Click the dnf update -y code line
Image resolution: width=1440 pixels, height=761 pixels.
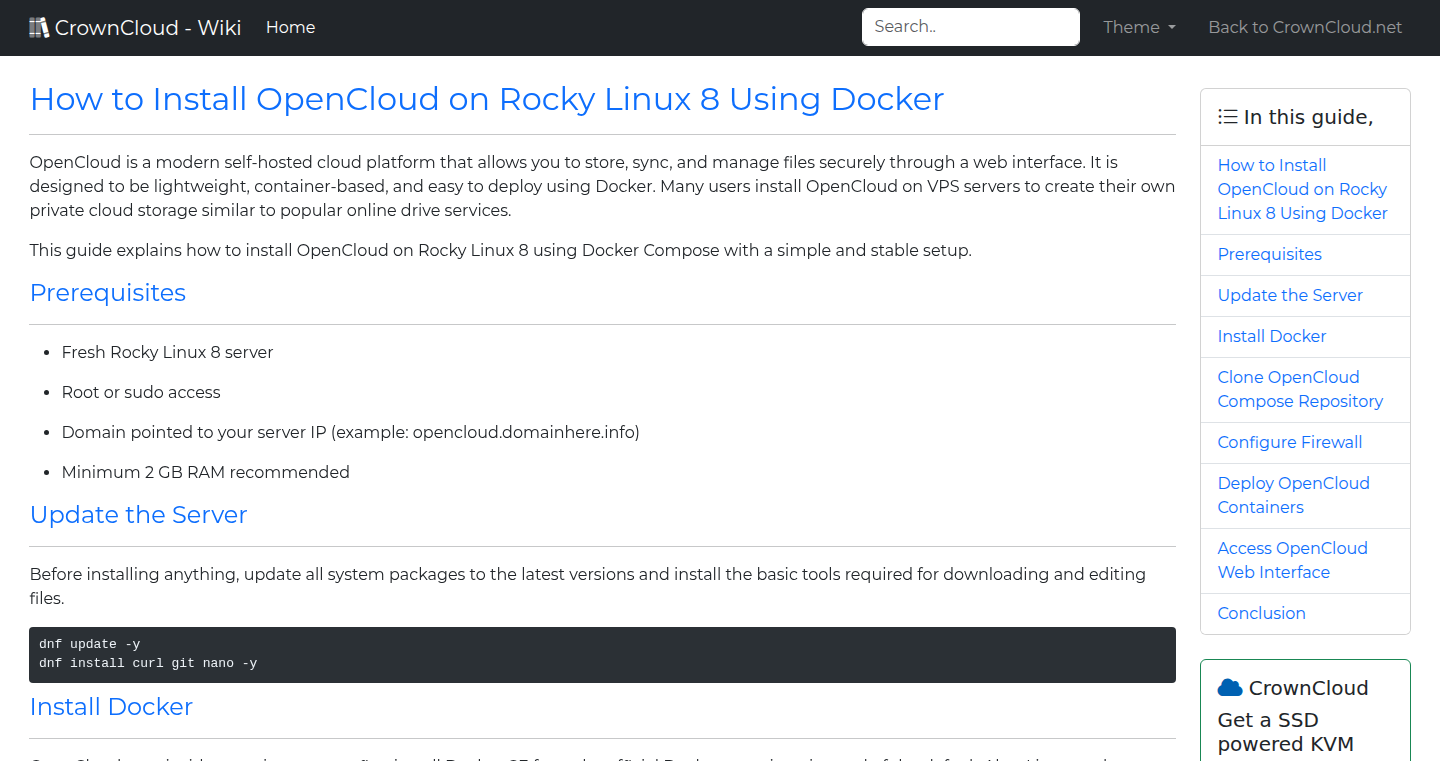pyautogui.click(x=89, y=644)
